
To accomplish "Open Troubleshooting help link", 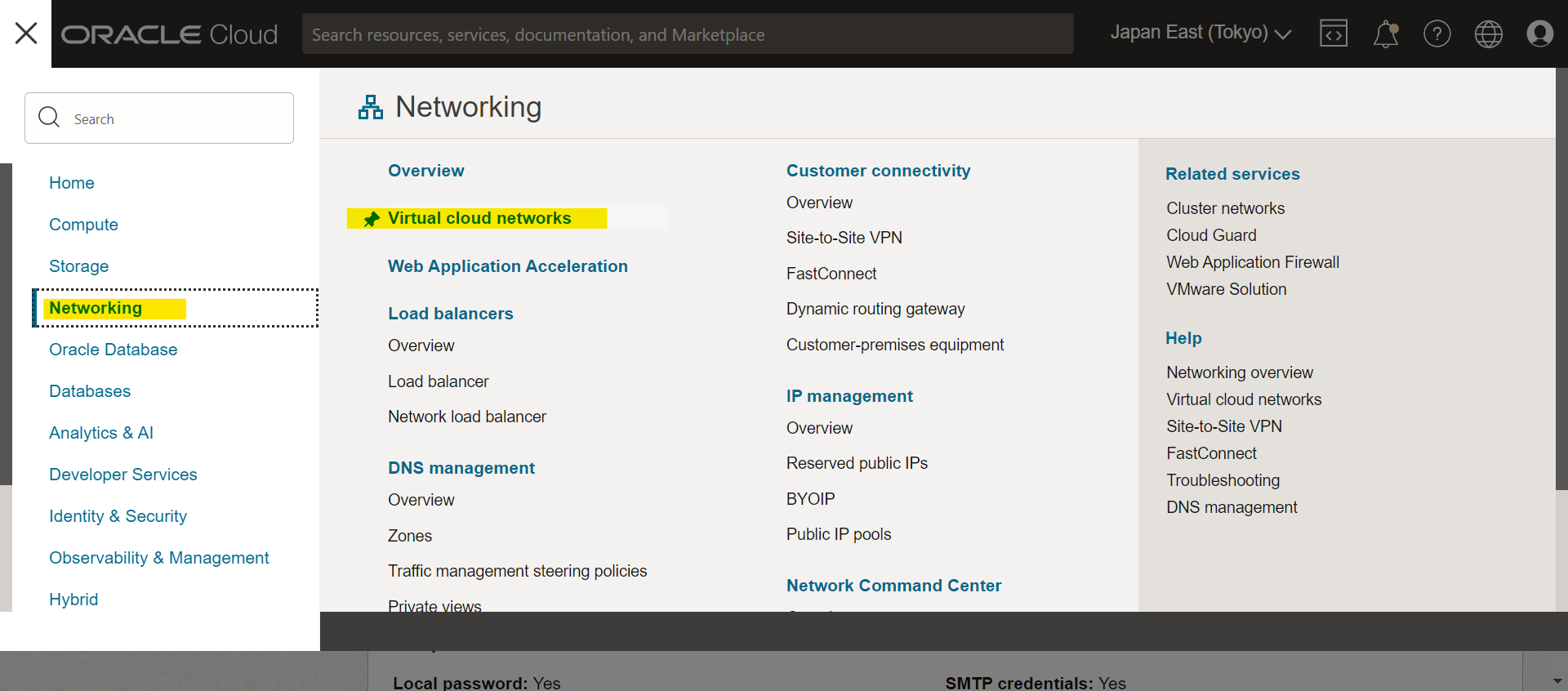I will coord(1223,480).
